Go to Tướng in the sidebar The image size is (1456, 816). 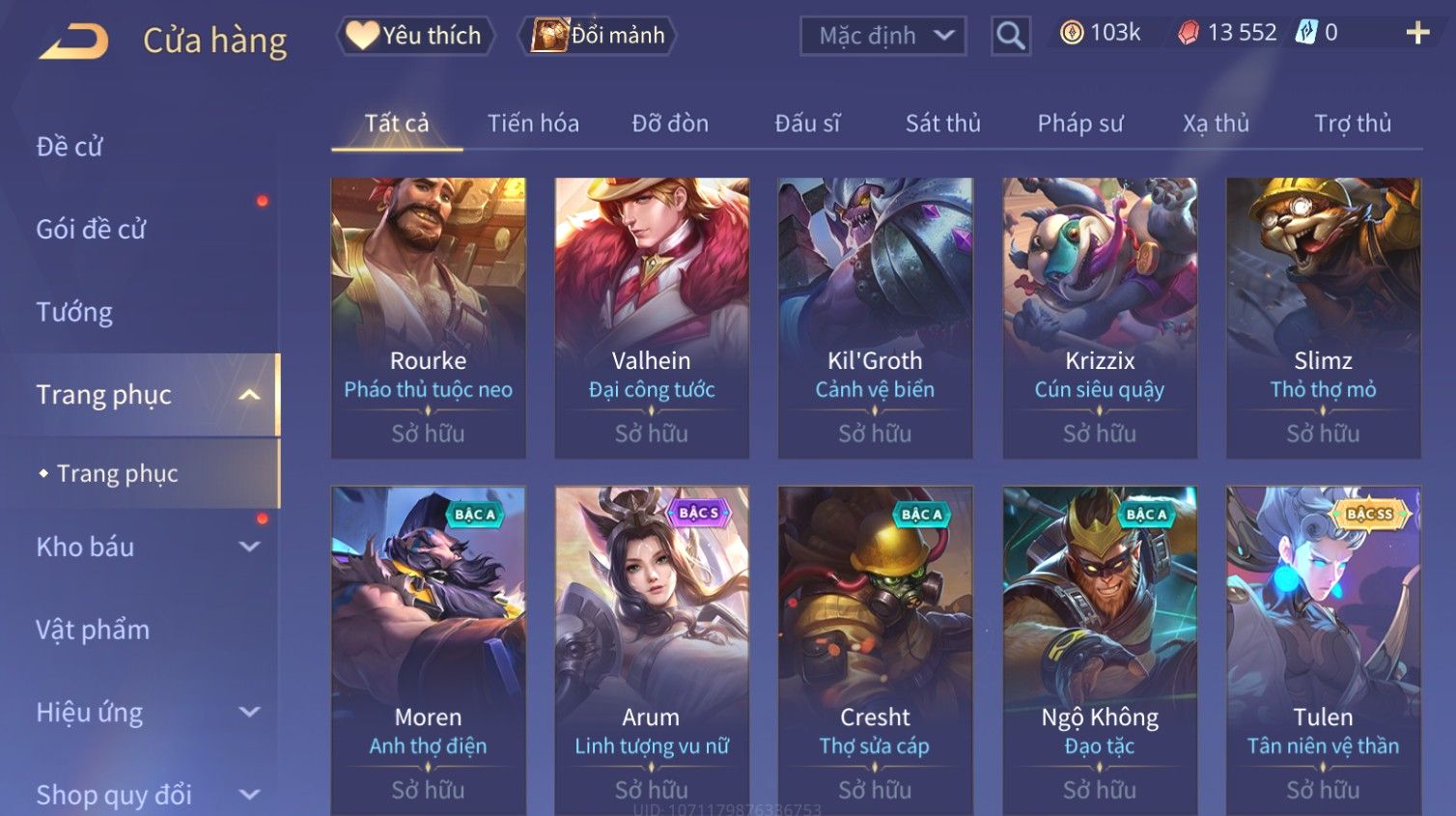[74, 312]
